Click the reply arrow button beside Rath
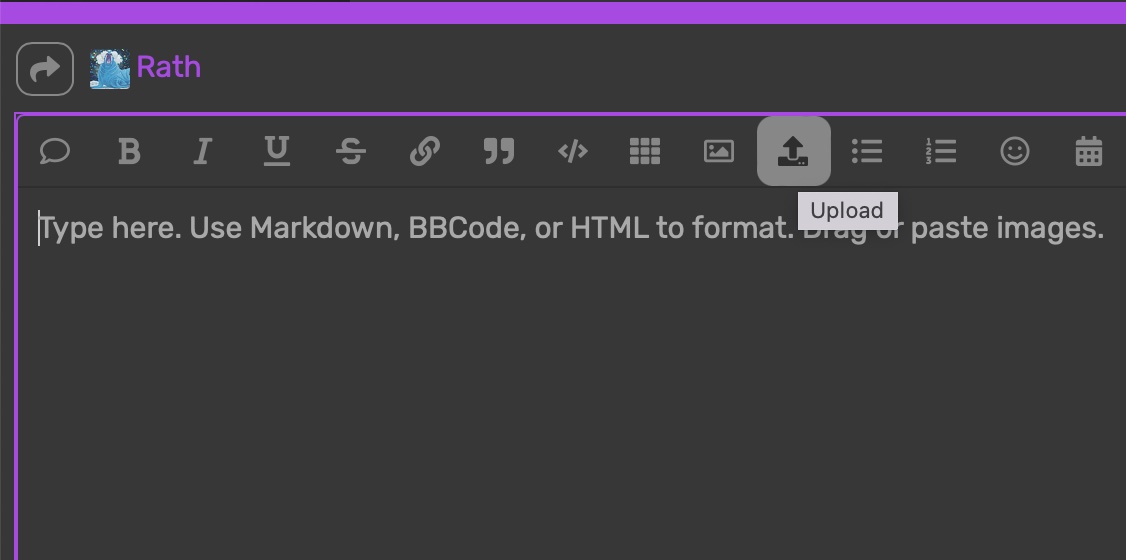This screenshot has height=560, width=1126. tap(45, 69)
